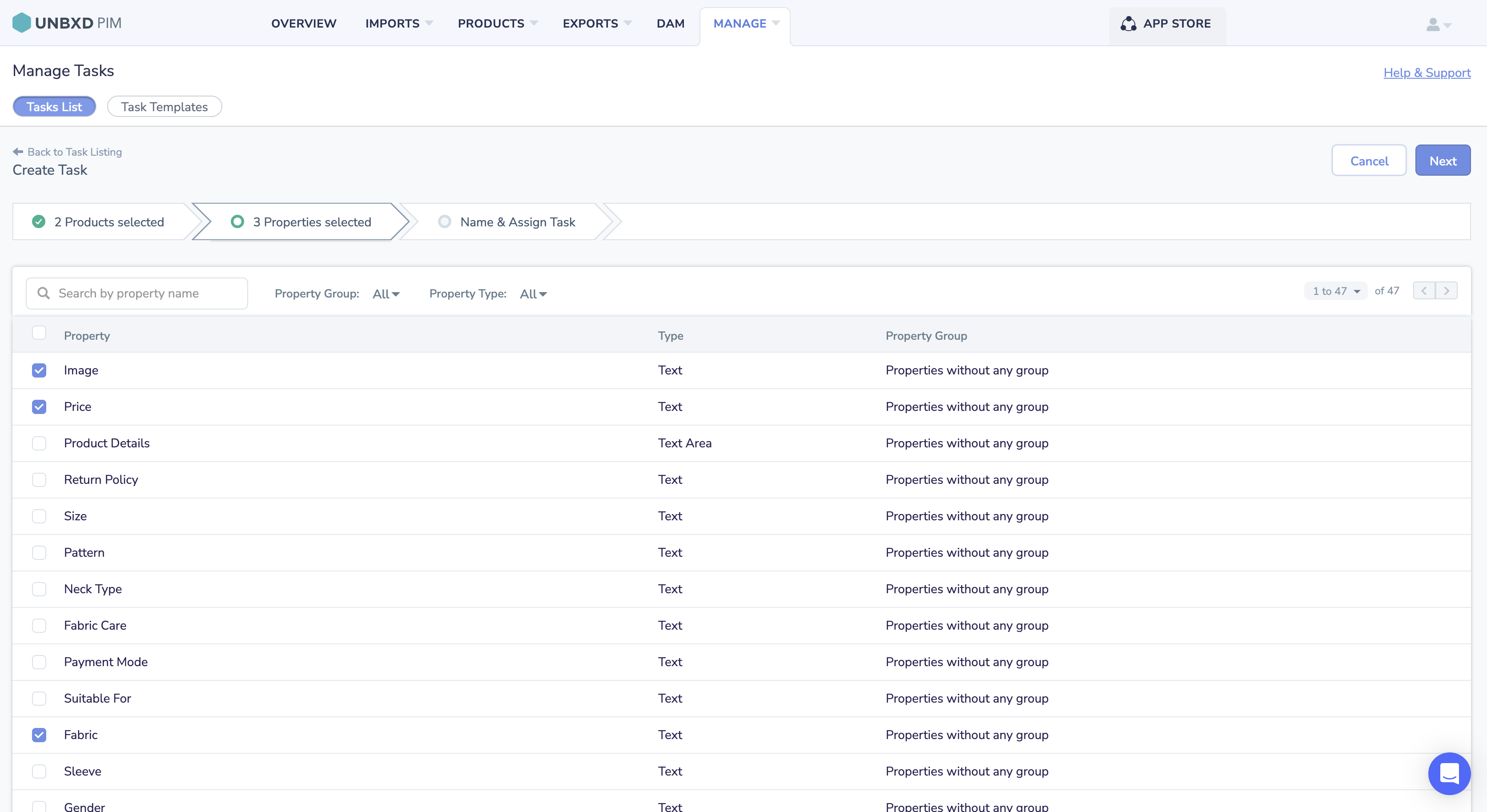
Task: Check the Product Details checkbox
Action: [x=39, y=443]
